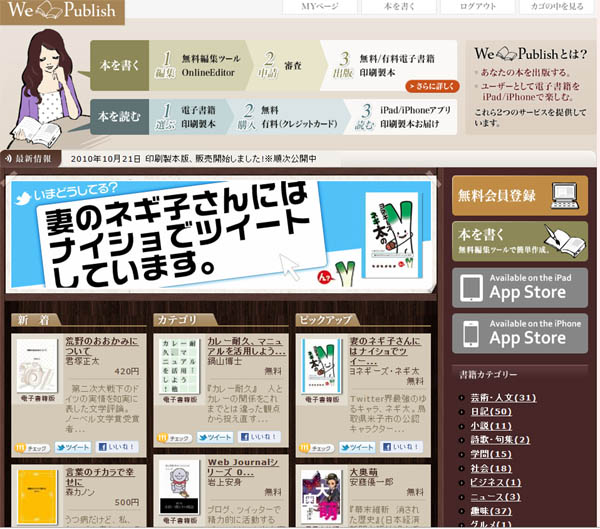600x529 pixels.
Task: Open the iPhone App Store badge
Action: point(519,333)
